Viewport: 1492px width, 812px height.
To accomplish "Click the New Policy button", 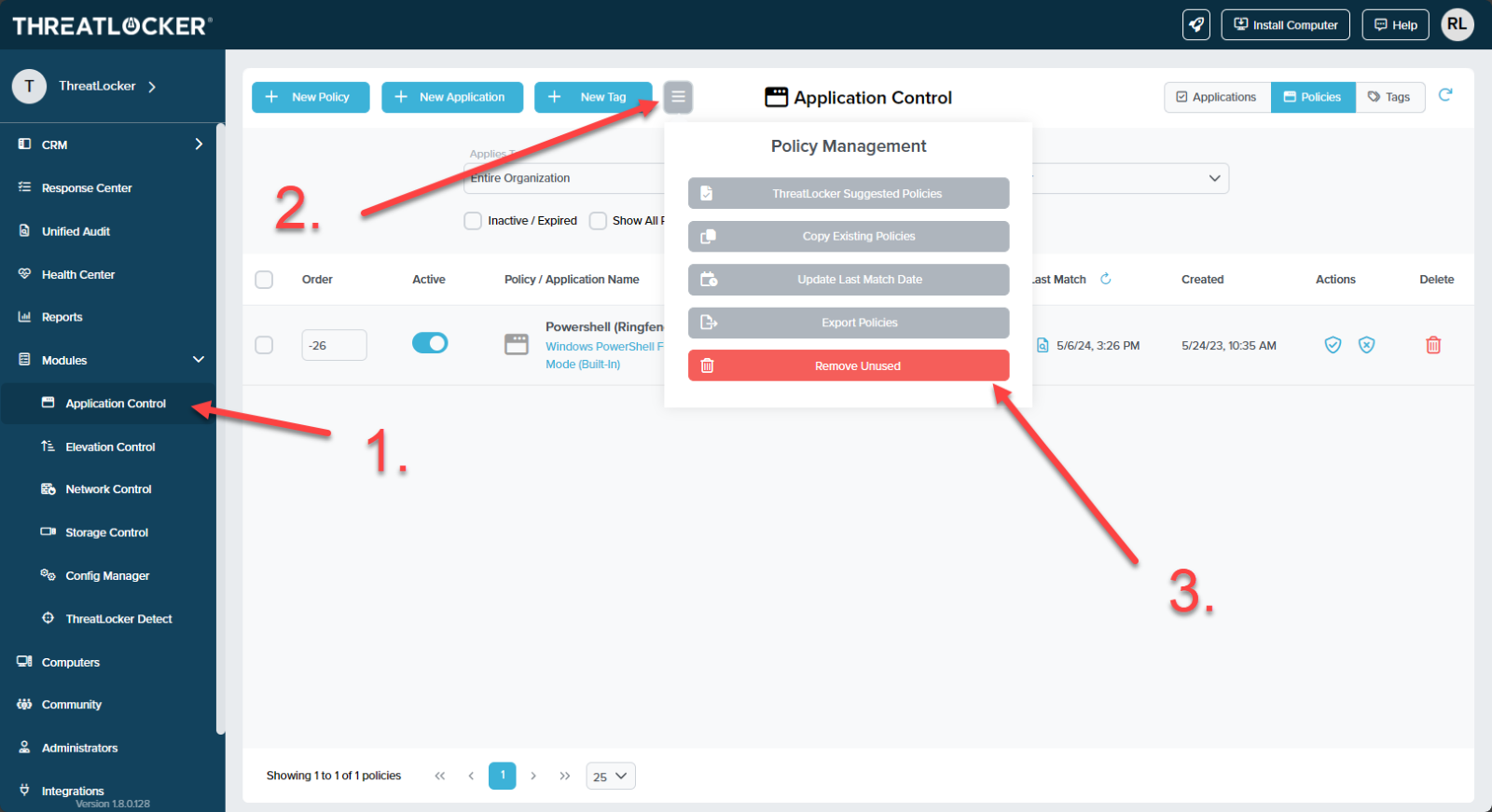I will coord(311,97).
